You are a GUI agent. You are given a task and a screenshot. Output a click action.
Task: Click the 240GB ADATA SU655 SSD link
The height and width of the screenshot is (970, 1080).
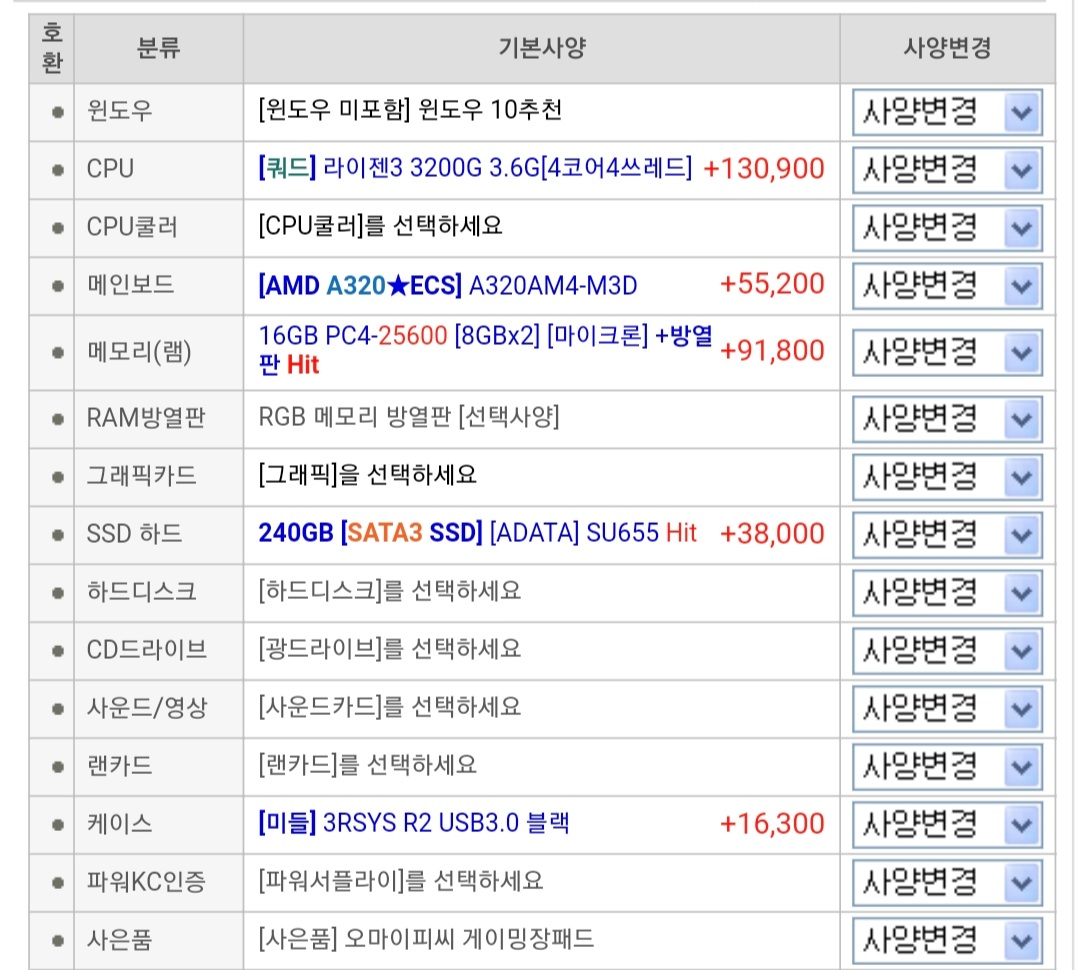[x=477, y=533]
